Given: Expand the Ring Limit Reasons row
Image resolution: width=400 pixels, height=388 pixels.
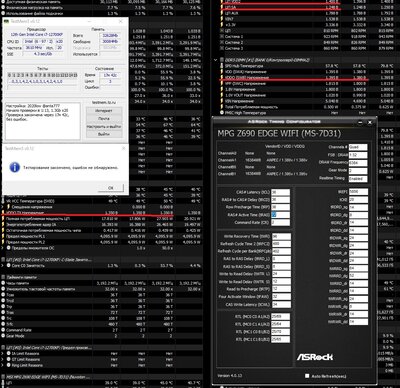Looking at the screenshot, I should [3, 365].
